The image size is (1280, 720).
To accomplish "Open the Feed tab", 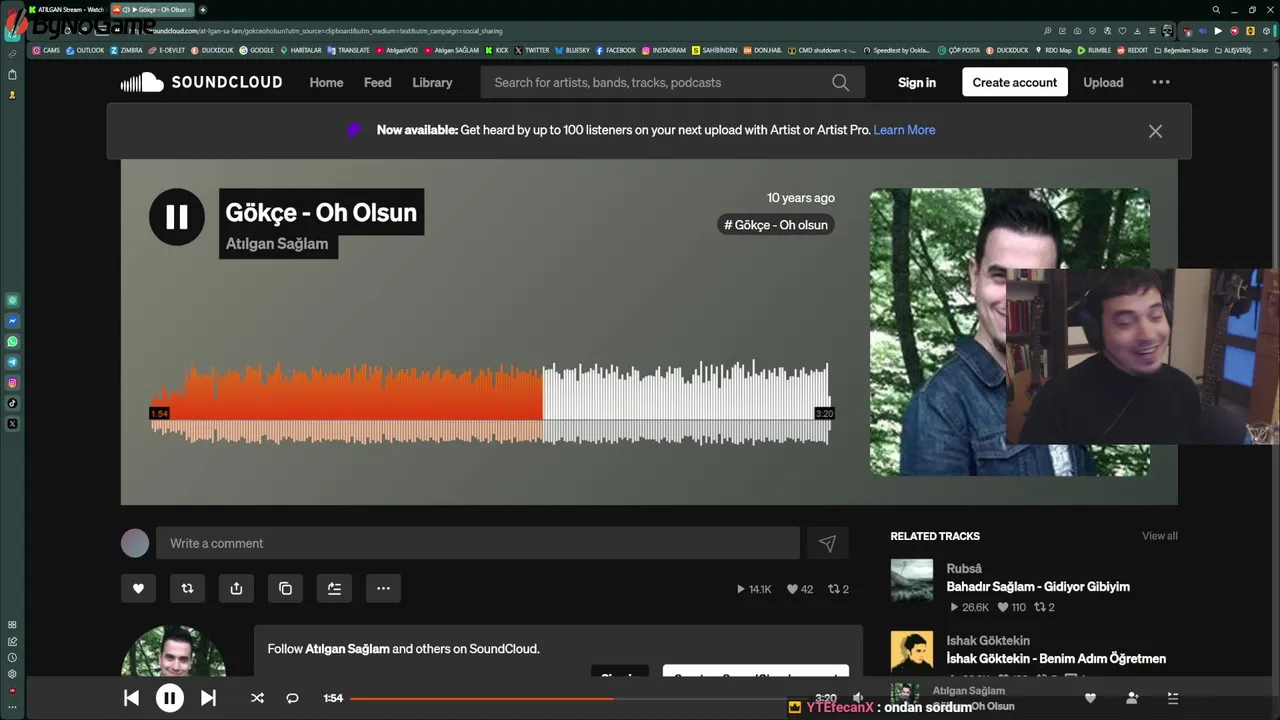I will (x=378, y=82).
